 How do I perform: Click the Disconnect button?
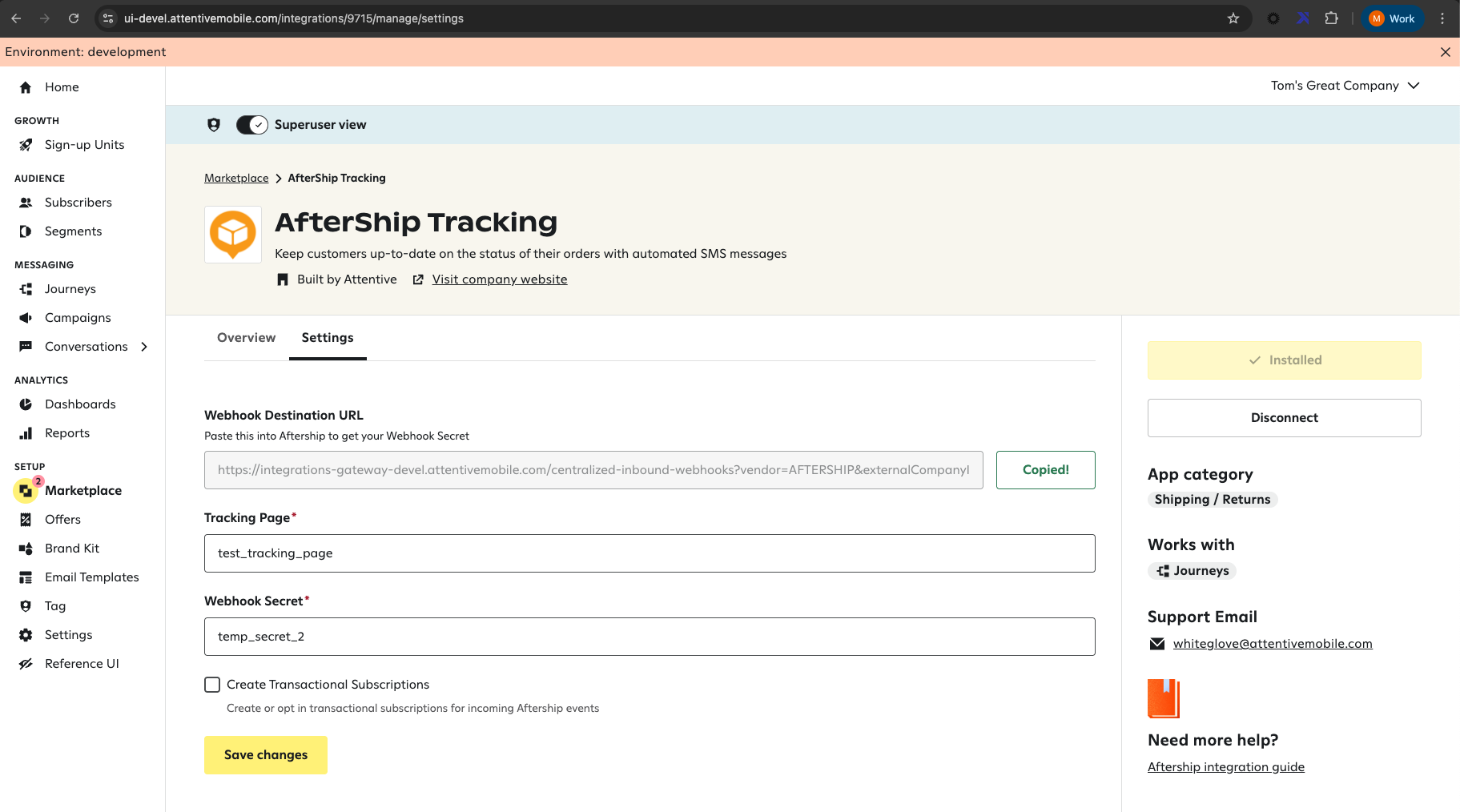pyautogui.click(x=1285, y=418)
